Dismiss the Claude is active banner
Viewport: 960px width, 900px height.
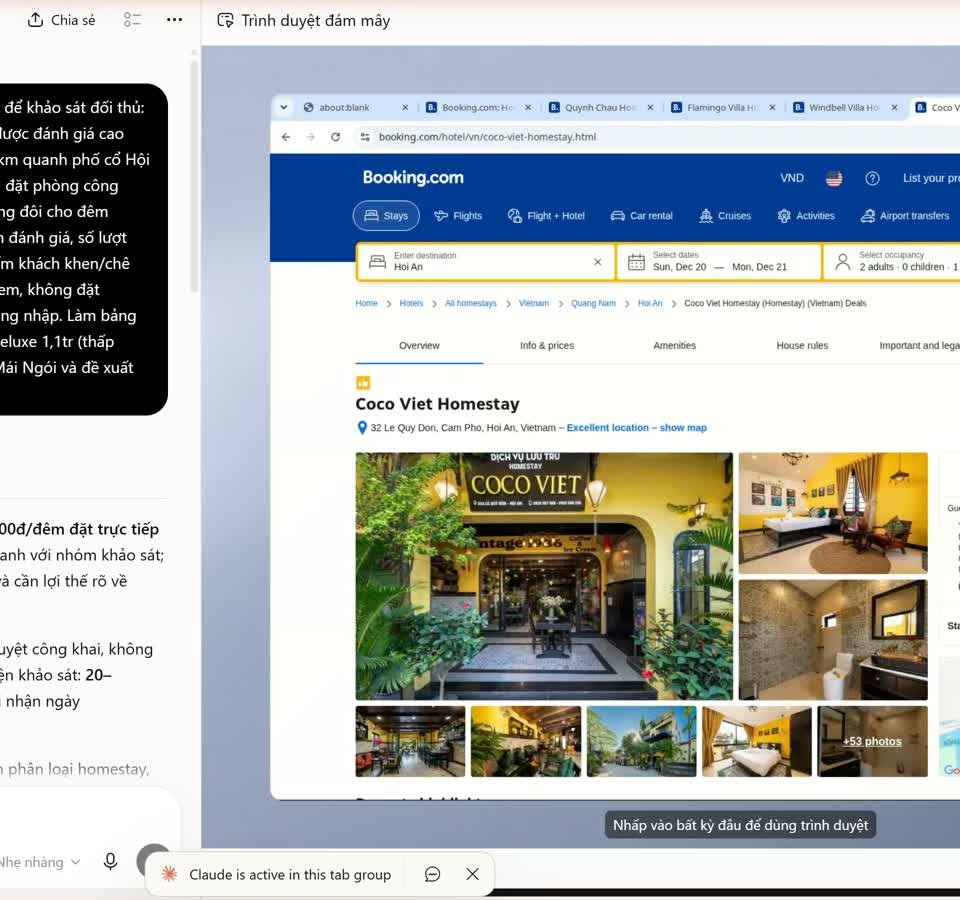[473, 874]
